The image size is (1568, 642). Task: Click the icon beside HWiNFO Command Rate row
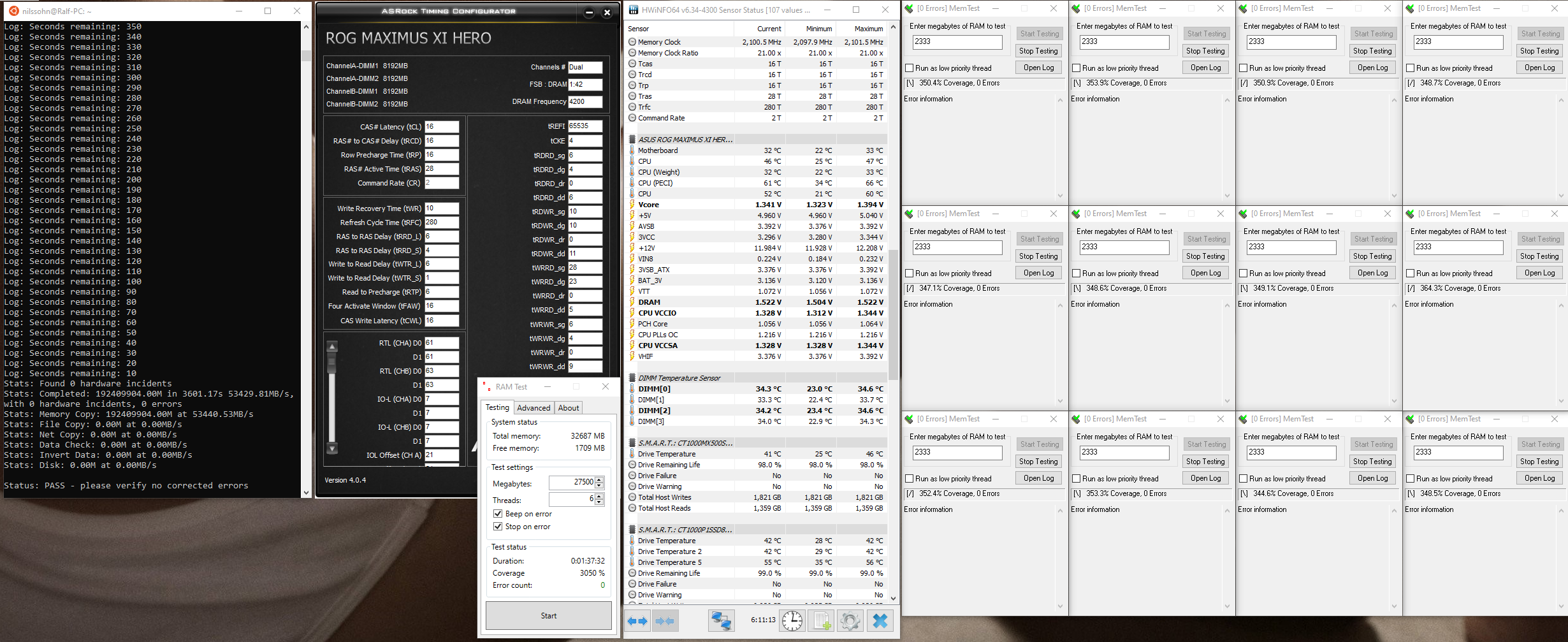tap(632, 118)
